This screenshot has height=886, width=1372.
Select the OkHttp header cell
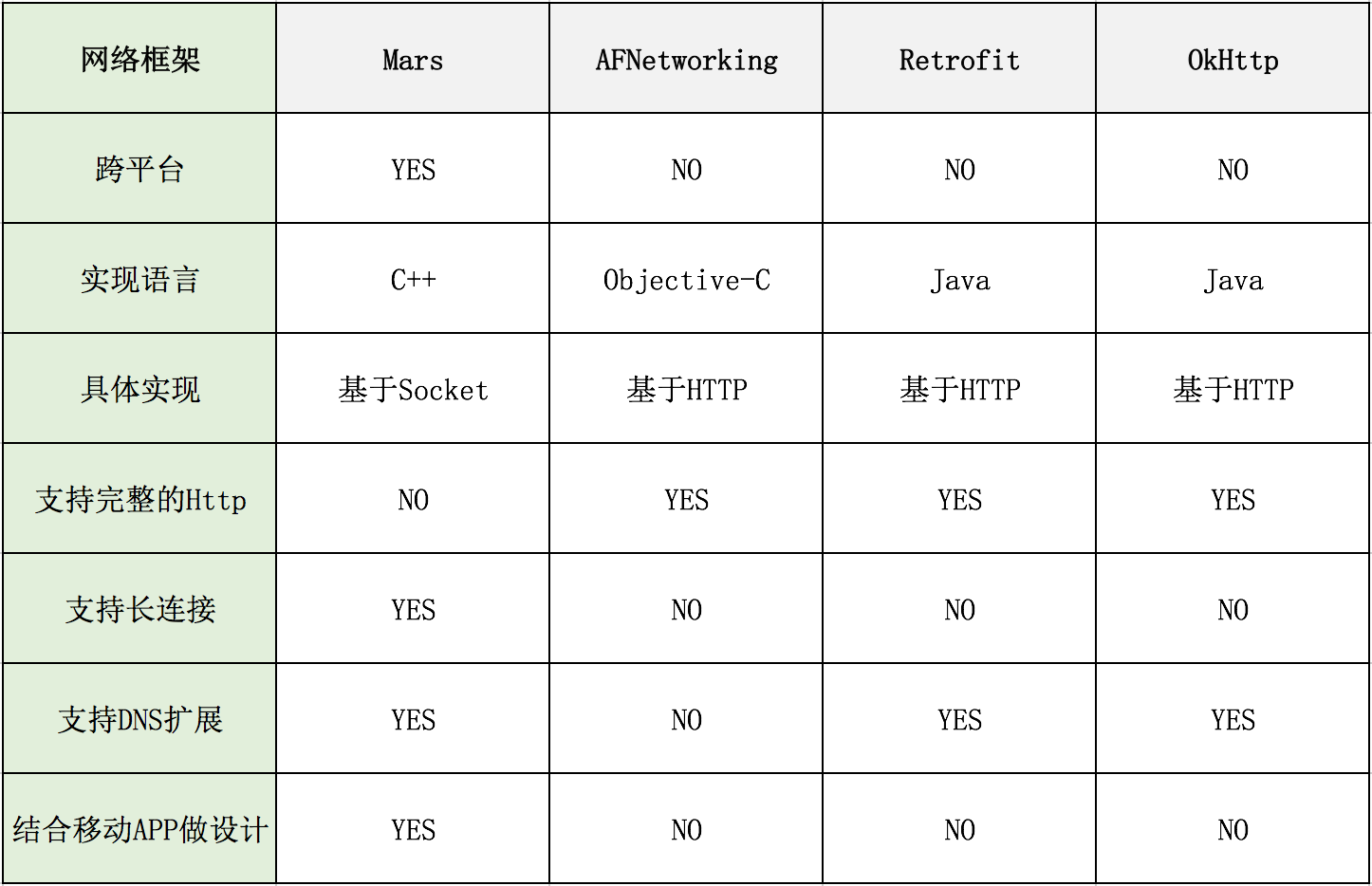(1233, 59)
